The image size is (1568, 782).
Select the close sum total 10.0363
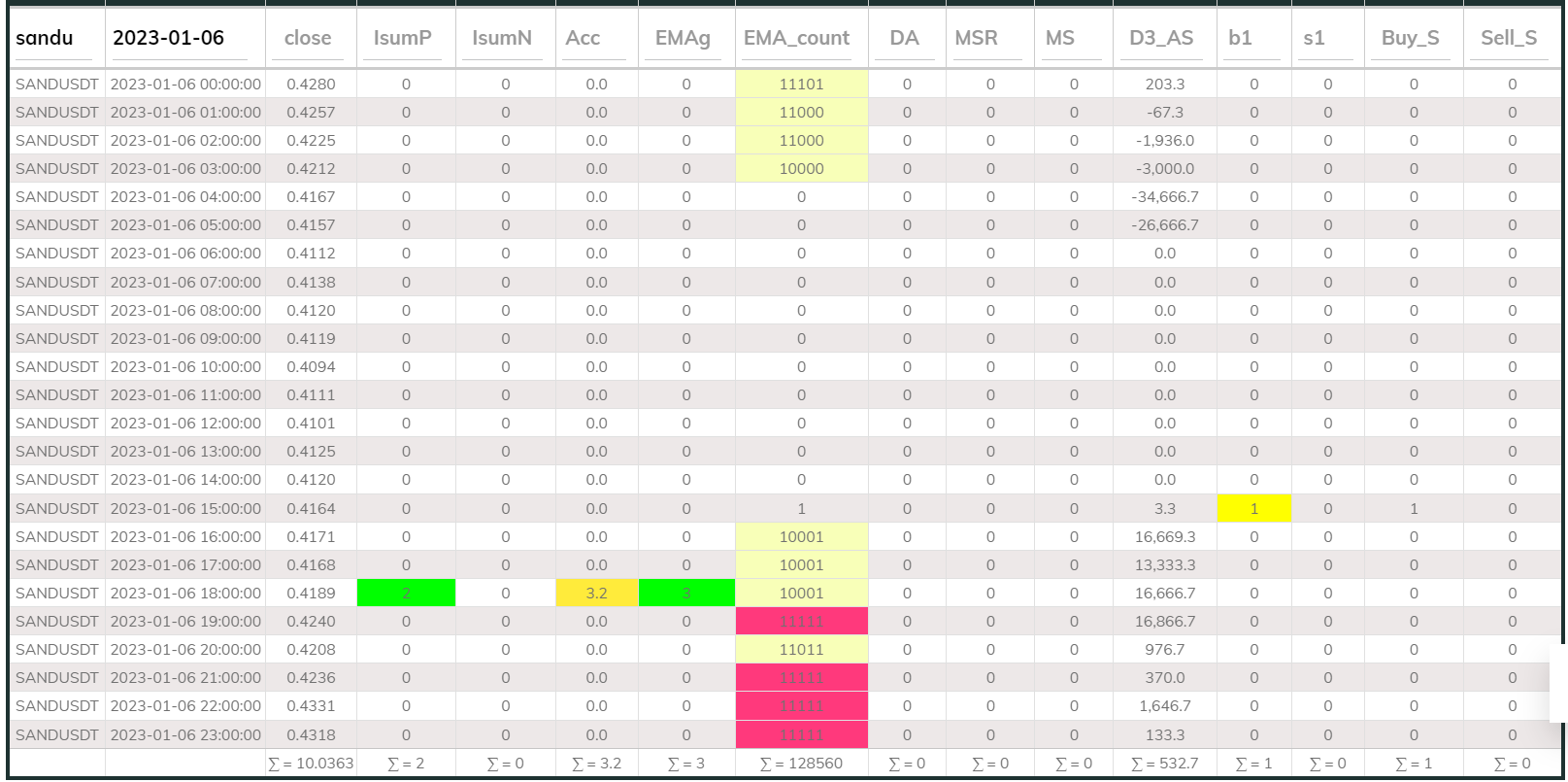click(x=312, y=764)
